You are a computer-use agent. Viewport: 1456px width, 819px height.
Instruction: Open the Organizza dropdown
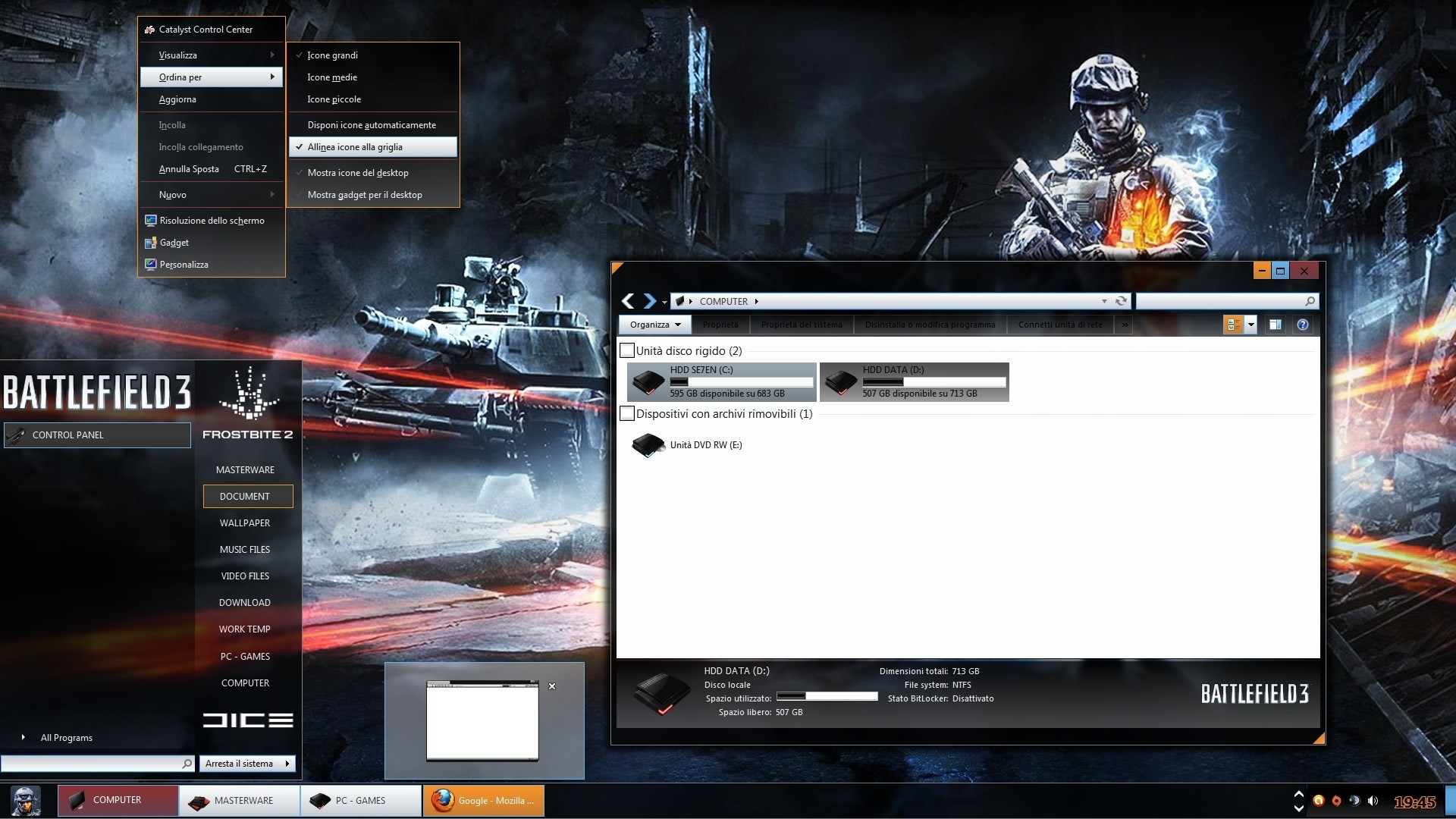coord(655,325)
